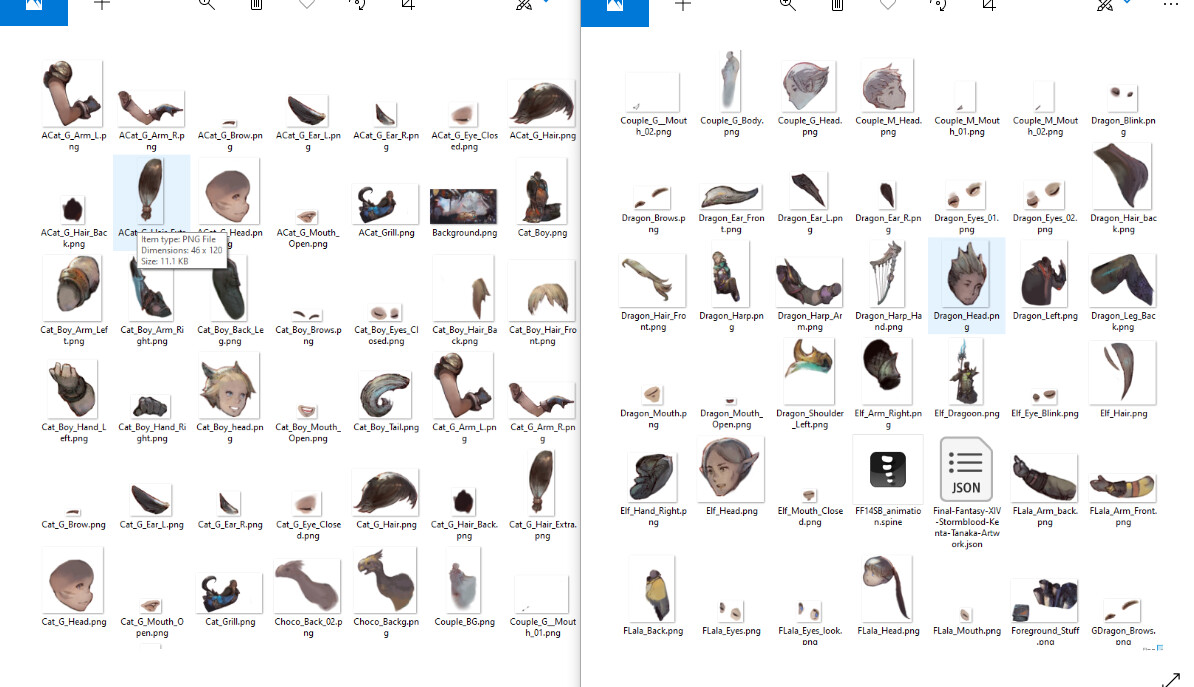The width and height of the screenshot is (1194, 687).
Task: Select the Cat_Boy_Tail.png thumbnail
Action: pos(386,395)
